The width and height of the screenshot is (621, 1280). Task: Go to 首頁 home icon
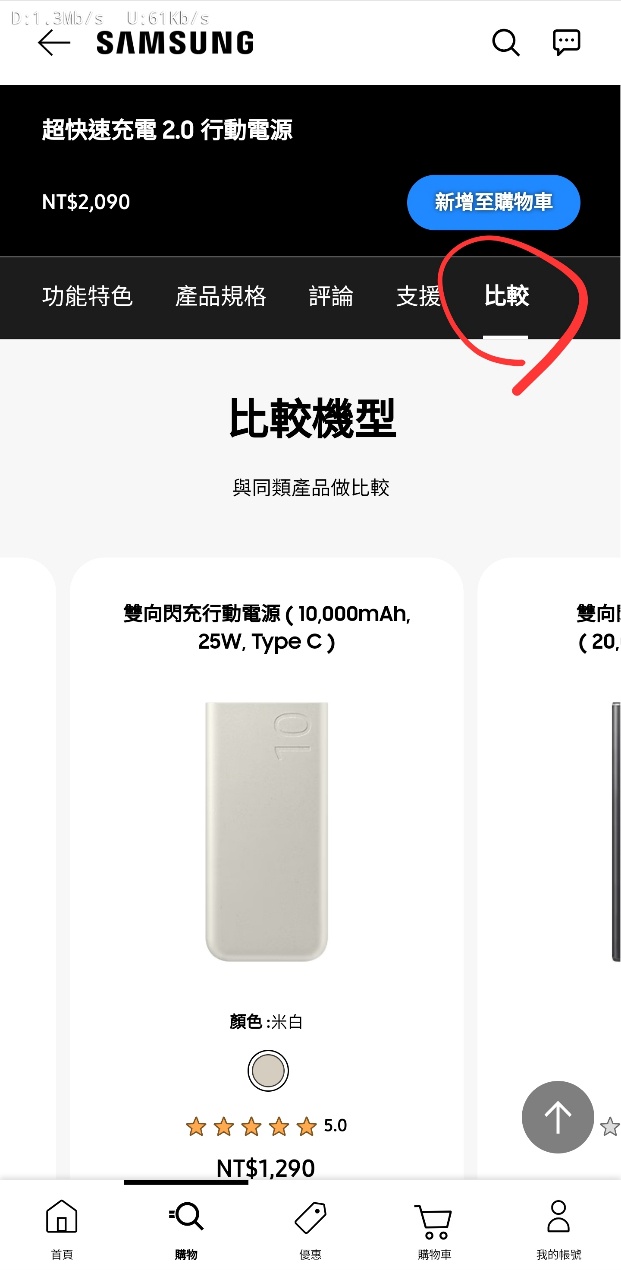point(62,1217)
